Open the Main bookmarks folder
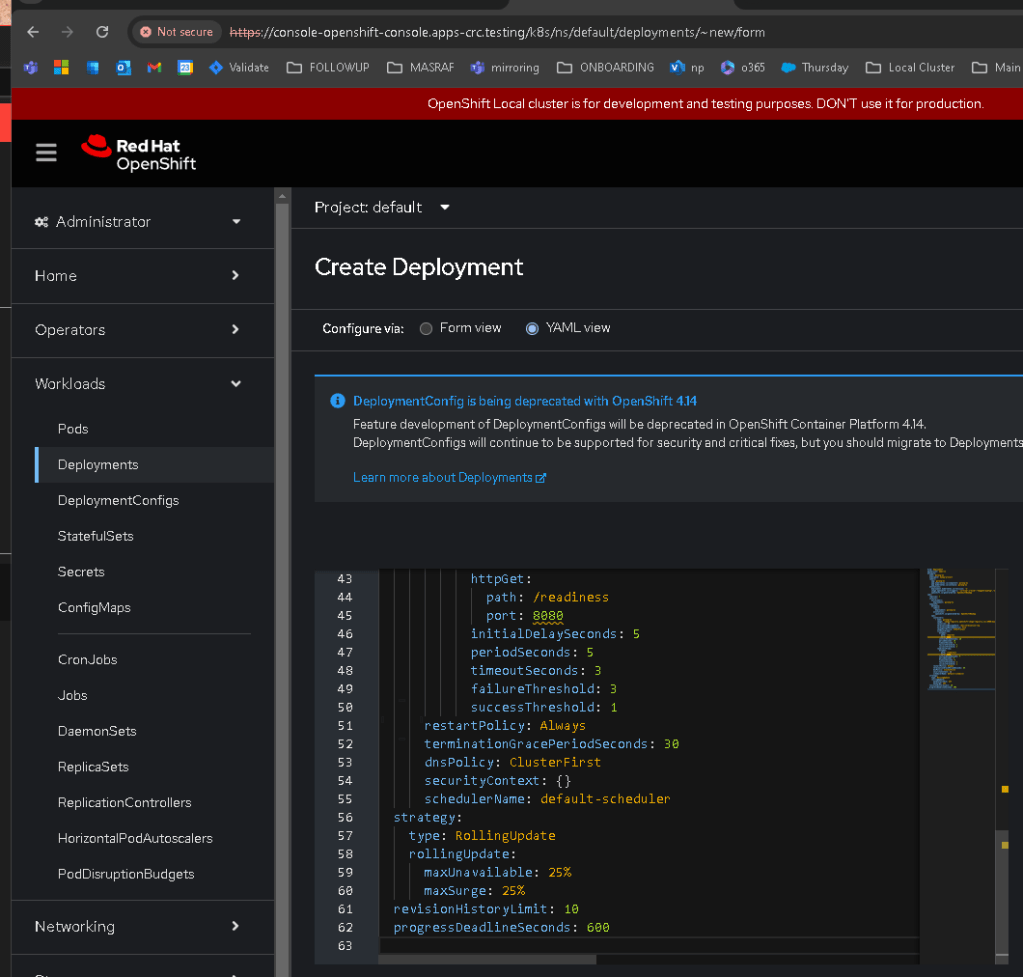 coord(996,67)
